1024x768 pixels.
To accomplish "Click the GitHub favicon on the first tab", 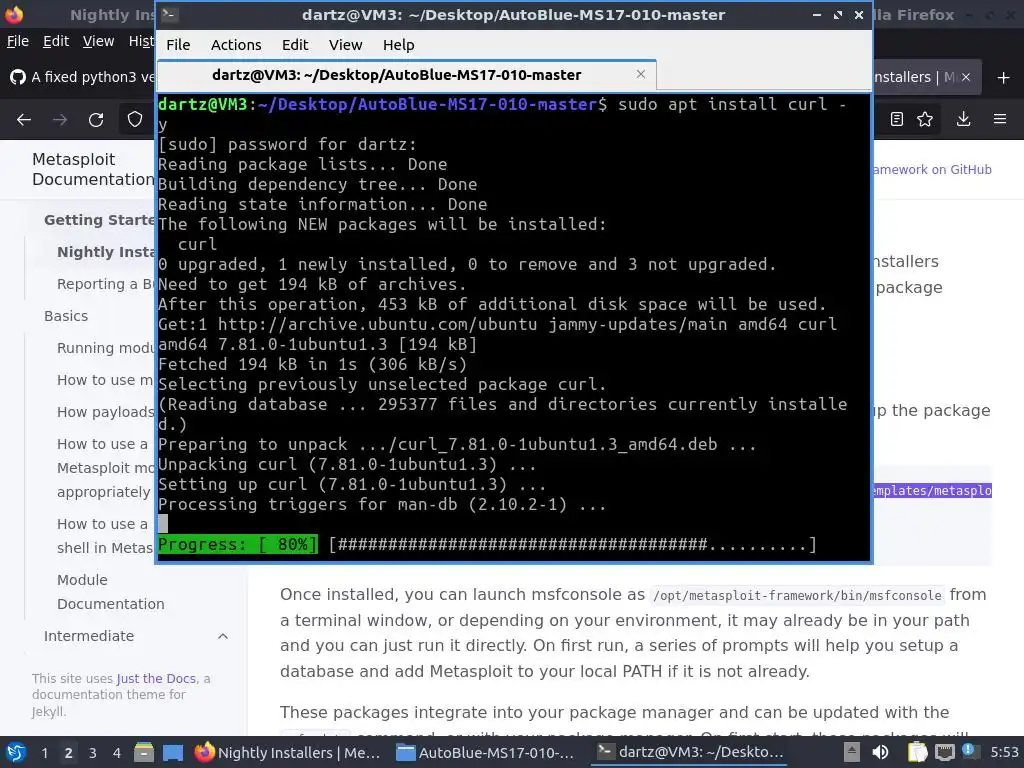I will click(x=18, y=77).
